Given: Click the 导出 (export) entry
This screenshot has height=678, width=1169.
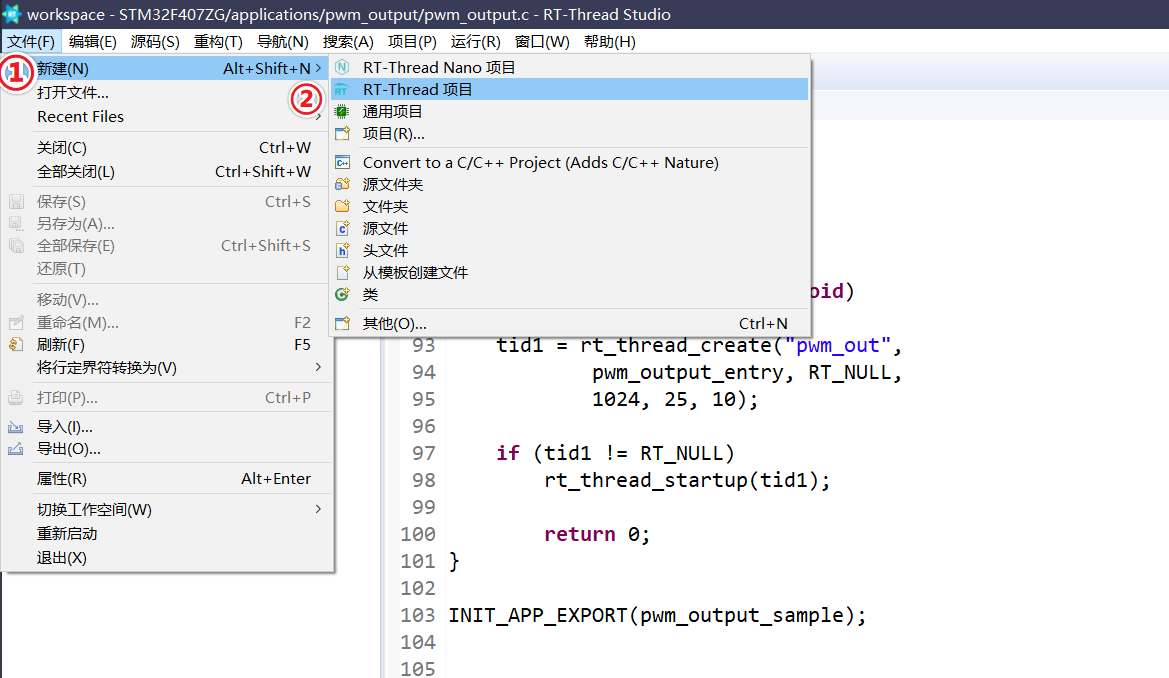Looking at the screenshot, I should 70,448.
